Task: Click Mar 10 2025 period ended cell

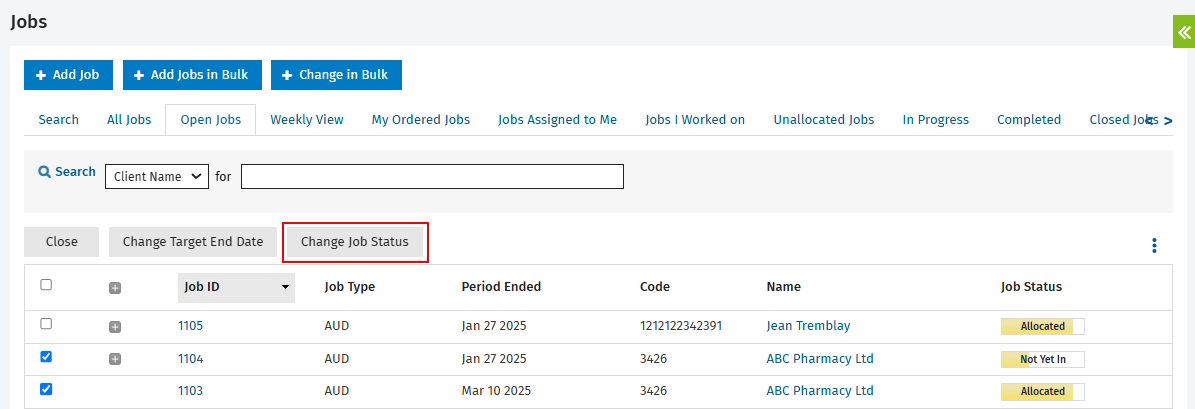Action: (x=496, y=391)
